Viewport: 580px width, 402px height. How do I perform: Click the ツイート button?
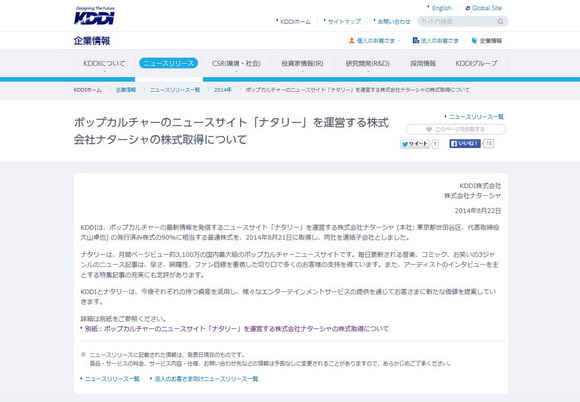click(x=415, y=144)
